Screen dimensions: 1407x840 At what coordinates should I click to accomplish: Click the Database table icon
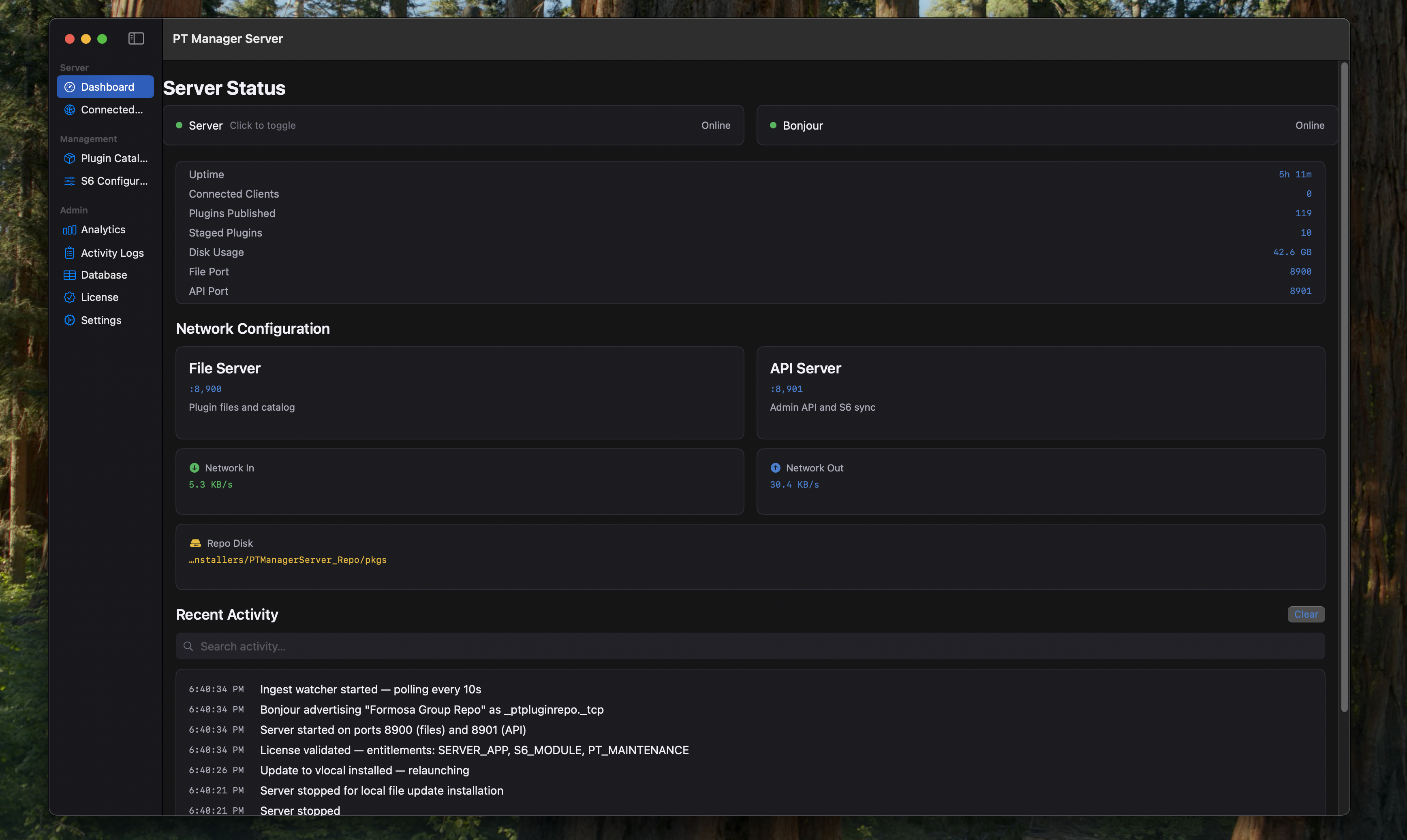[x=70, y=275]
